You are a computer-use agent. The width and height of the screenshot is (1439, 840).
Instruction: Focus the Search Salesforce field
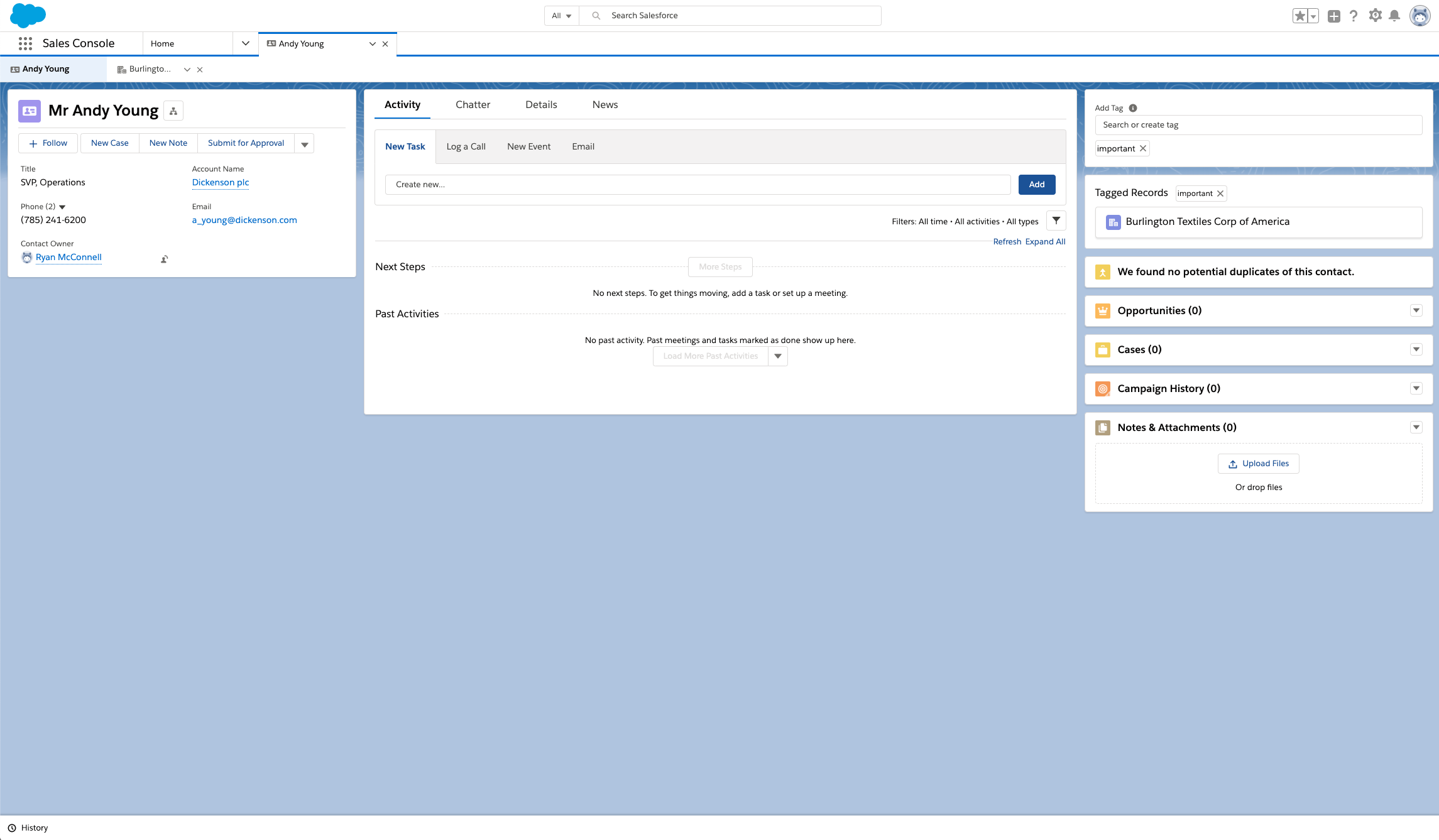pyautogui.click(x=730, y=16)
